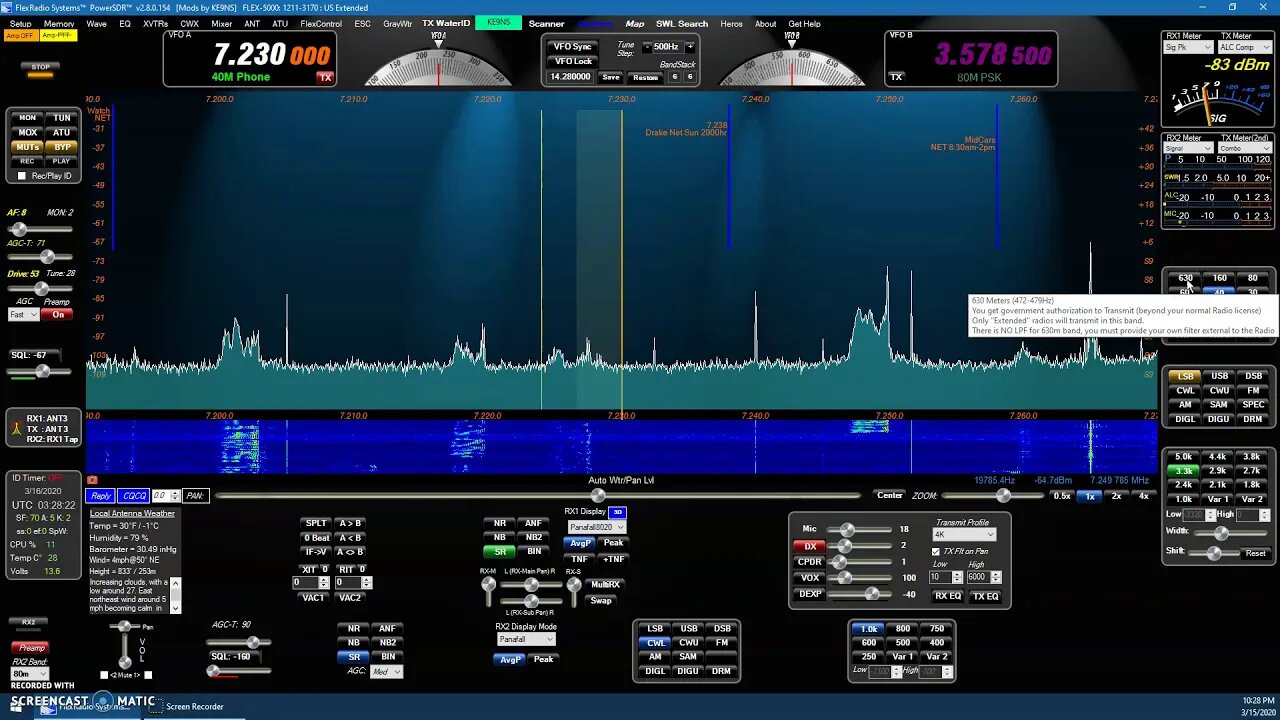Toggle the MOX transmit button
The width and height of the screenshot is (1280, 720).
[28, 132]
